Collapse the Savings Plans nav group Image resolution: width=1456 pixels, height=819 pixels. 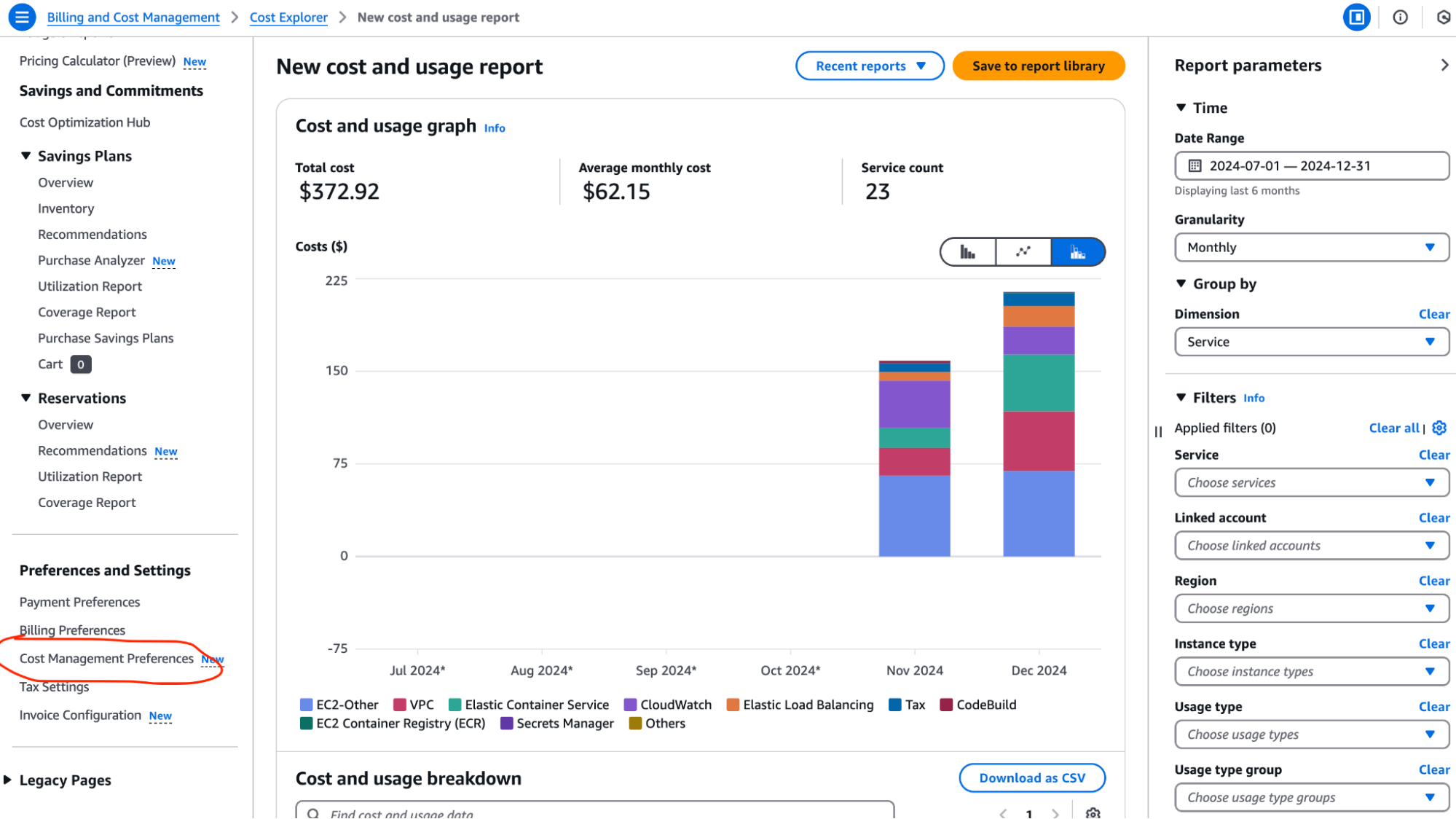coord(25,156)
